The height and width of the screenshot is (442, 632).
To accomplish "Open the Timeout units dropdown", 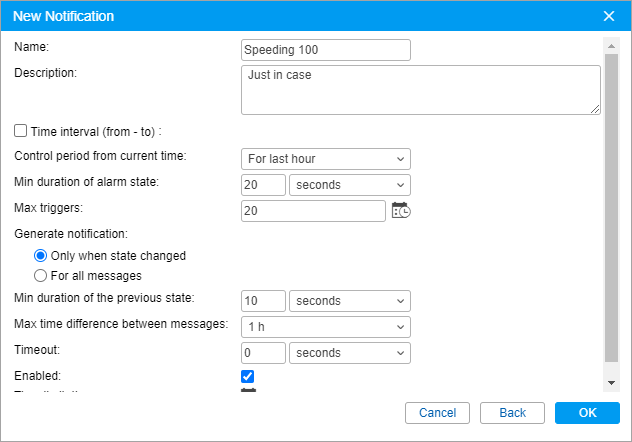I will pyautogui.click(x=349, y=353).
